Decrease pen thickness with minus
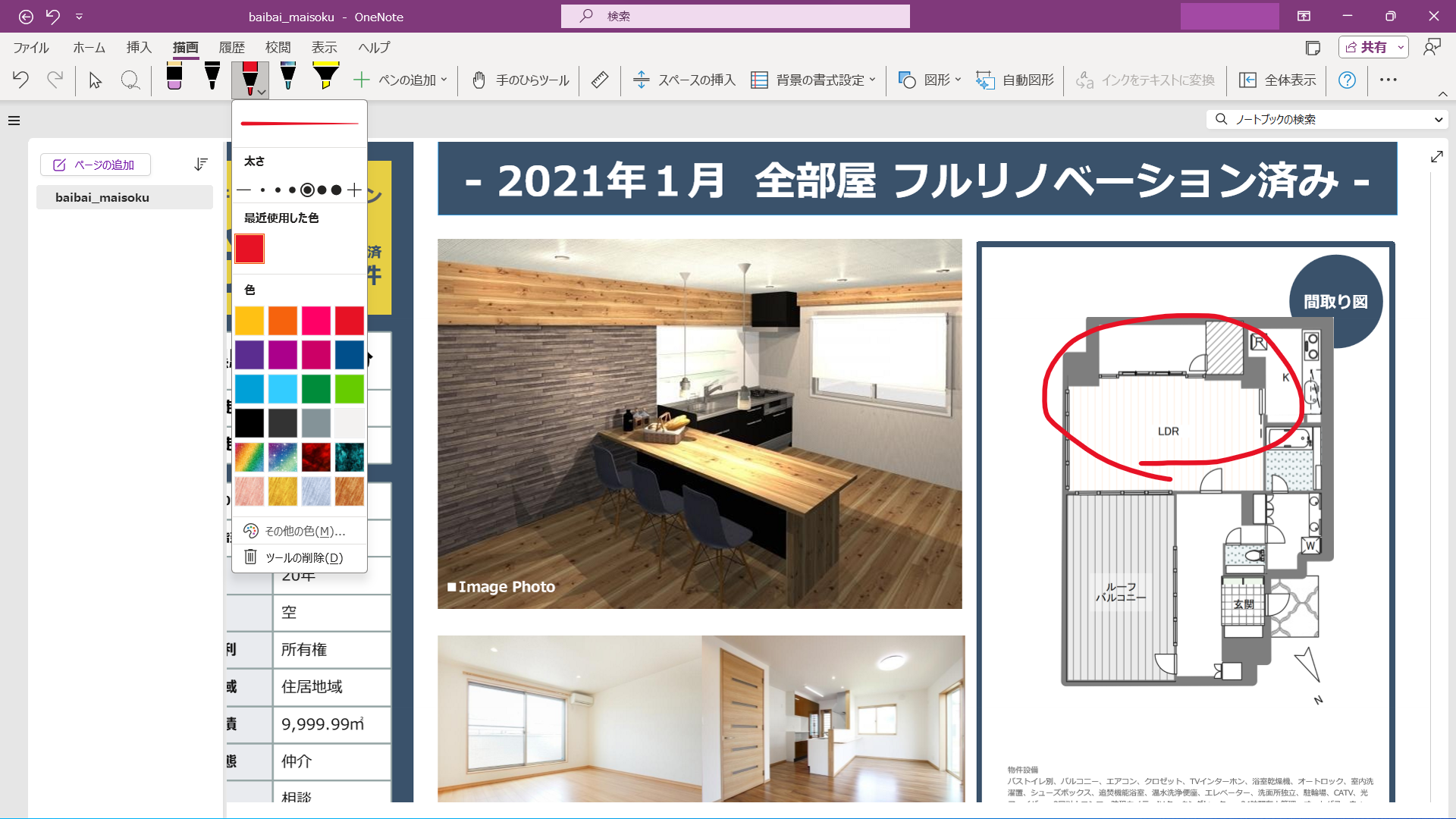 click(243, 190)
